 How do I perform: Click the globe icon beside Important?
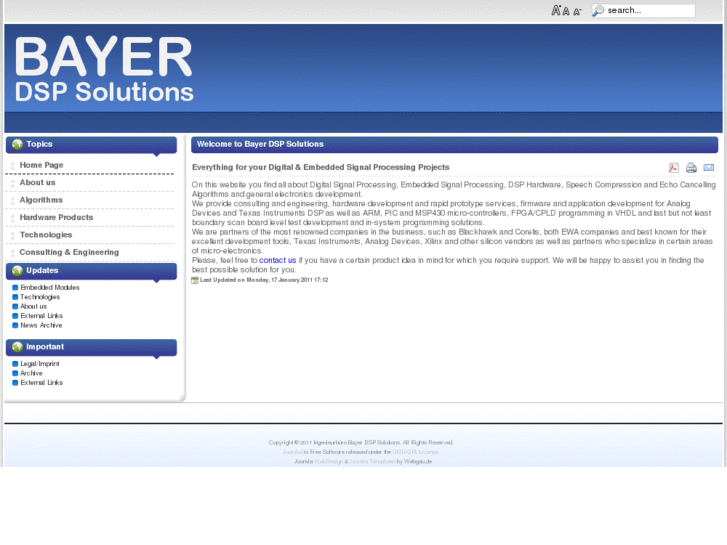[x=17, y=347]
